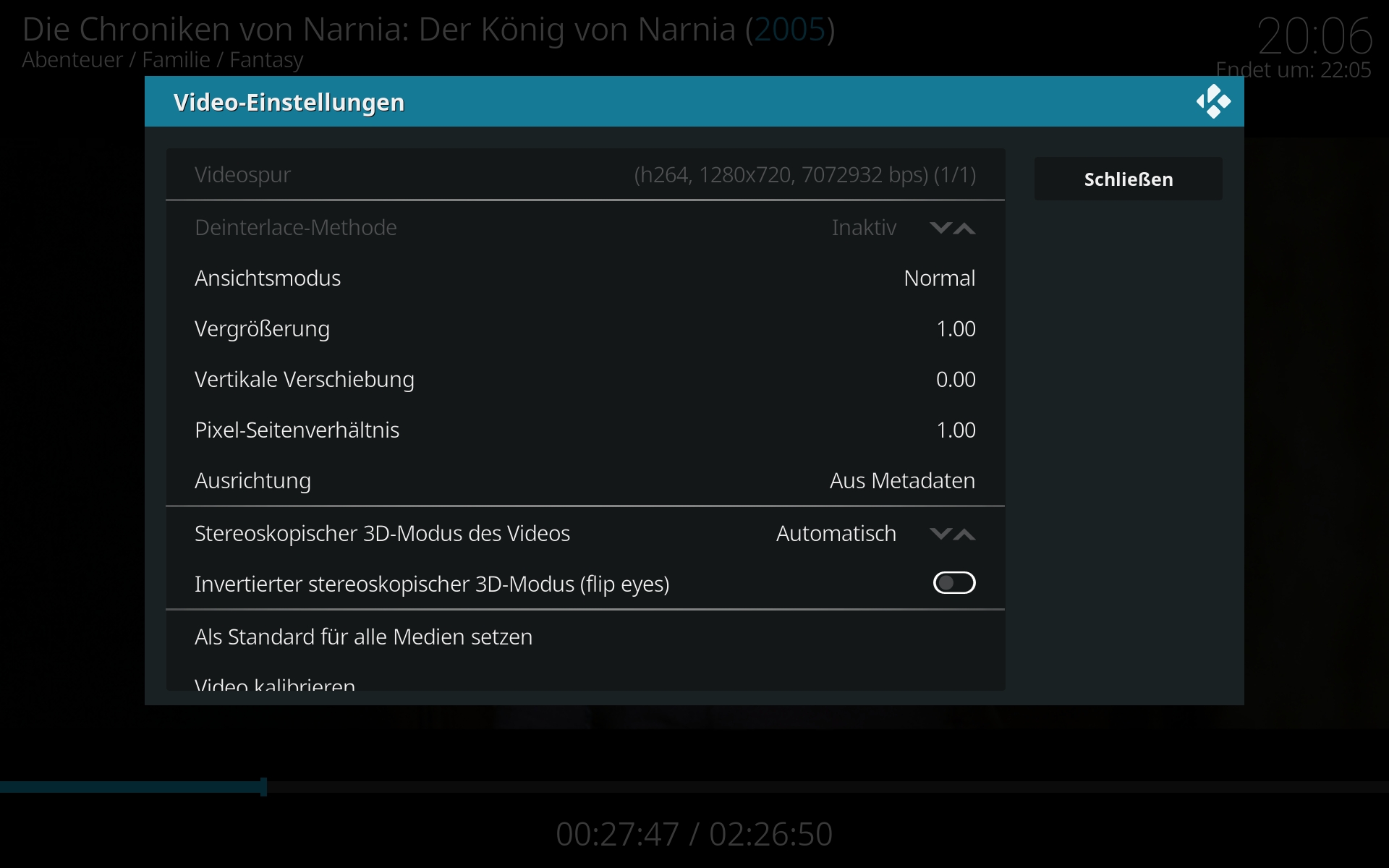Click the 'Normal' Ansichtsmodus value
The height and width of the screenshot is (868, 1389).
tap(939, 278)
